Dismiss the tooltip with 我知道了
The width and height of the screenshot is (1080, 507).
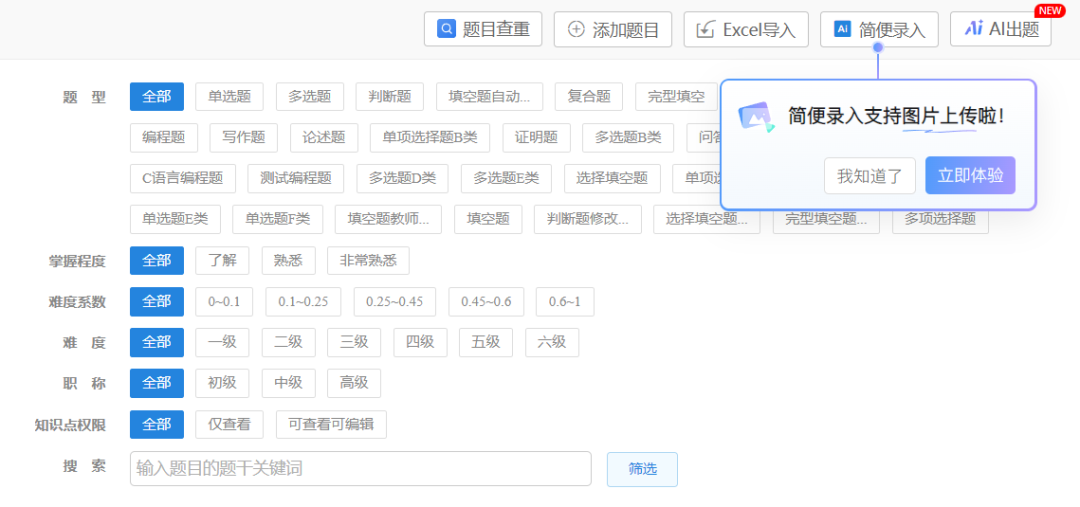pos(869,176)
